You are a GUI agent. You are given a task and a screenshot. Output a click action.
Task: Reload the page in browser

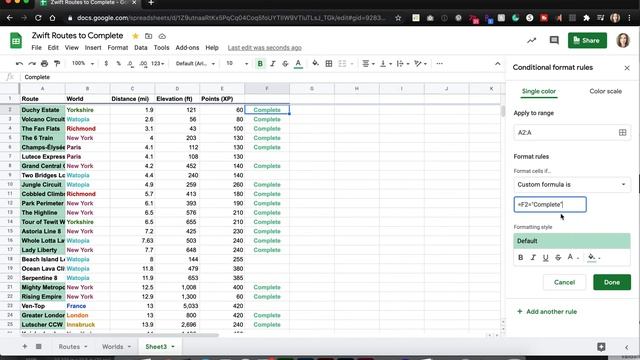[38, 18]
